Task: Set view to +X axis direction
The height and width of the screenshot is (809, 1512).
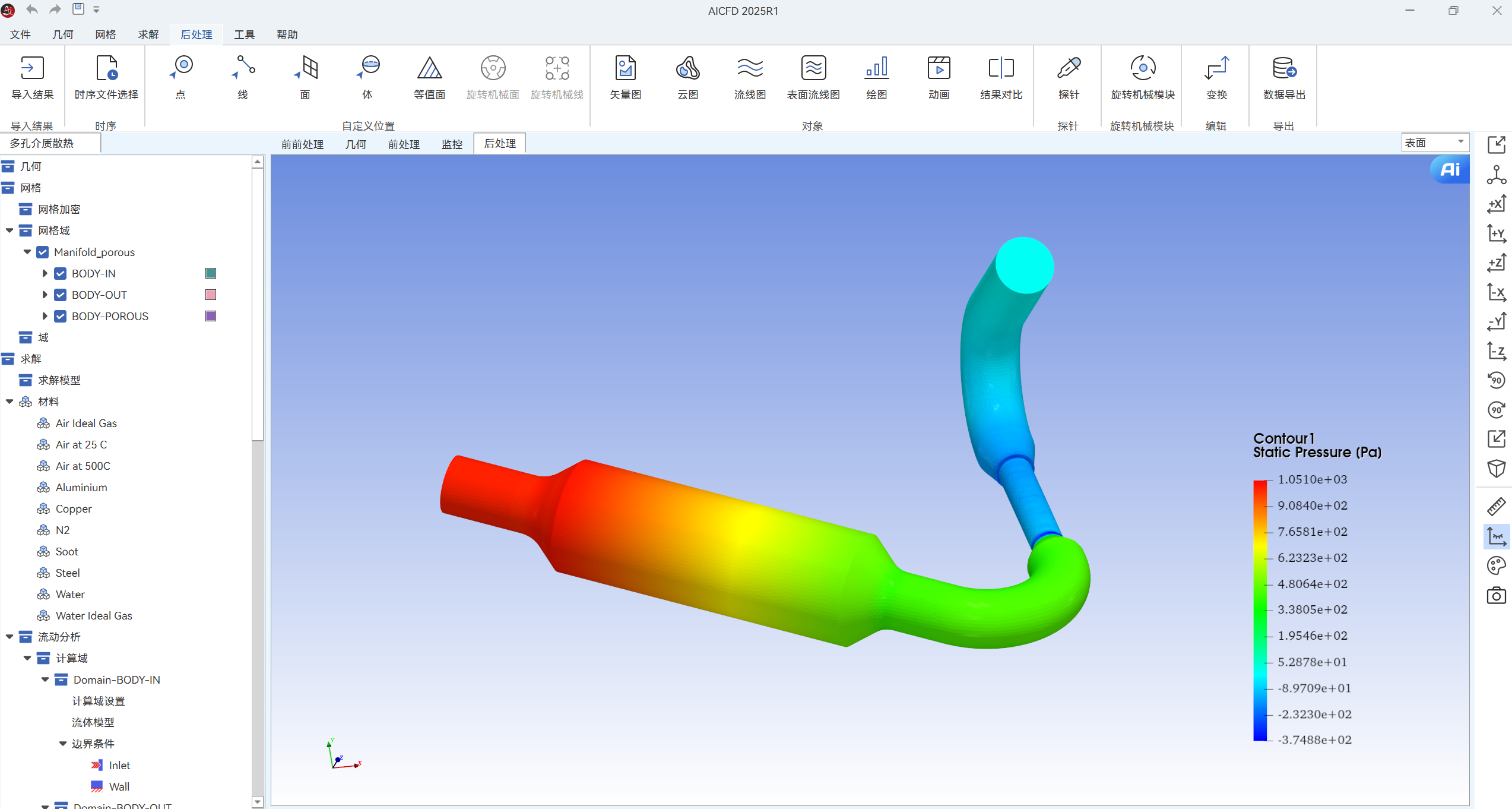Action: point(1497,204)
